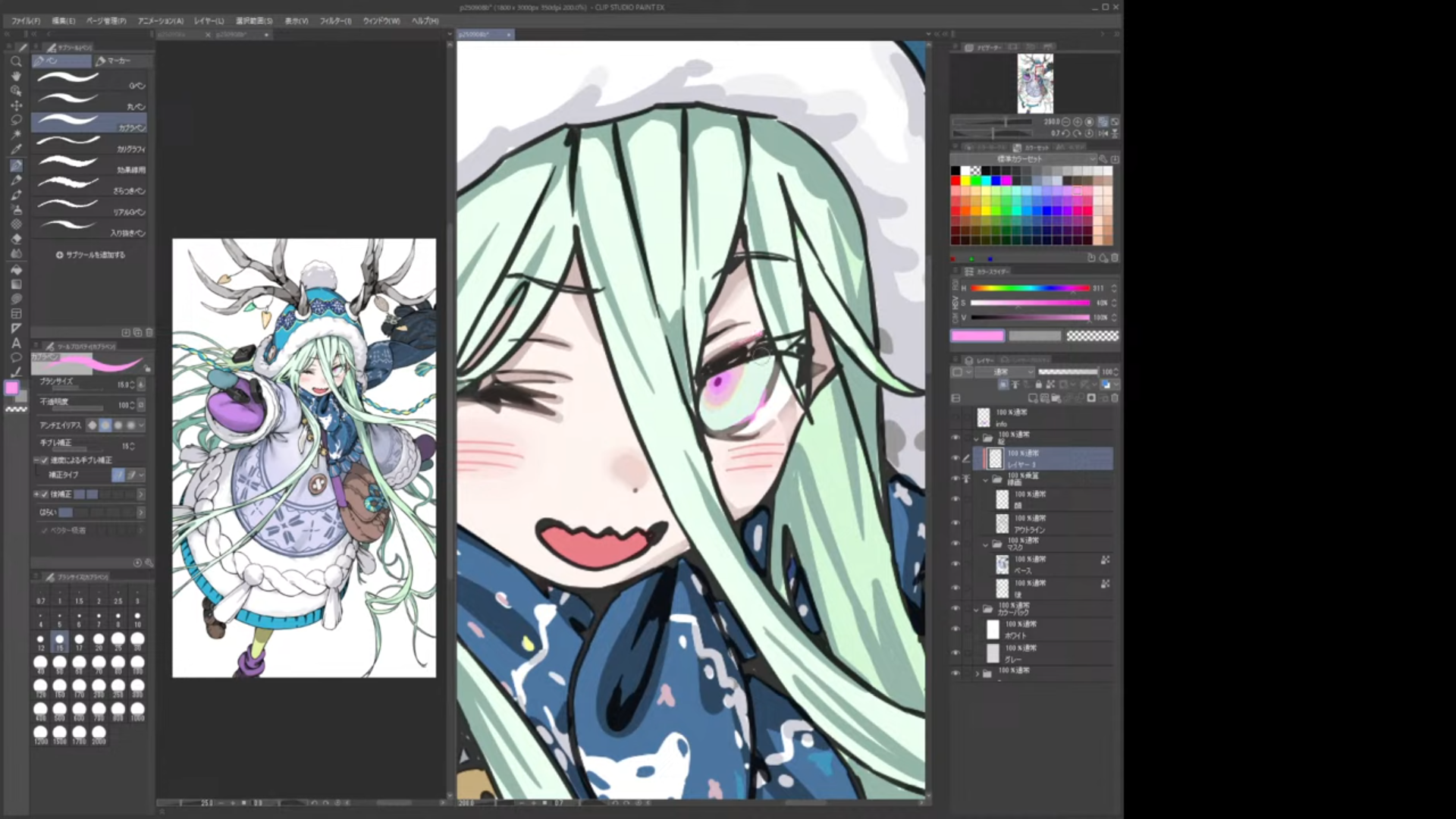1456x819 pixels.
Task: Pick the Lasso selection tool
Action: 16,120
